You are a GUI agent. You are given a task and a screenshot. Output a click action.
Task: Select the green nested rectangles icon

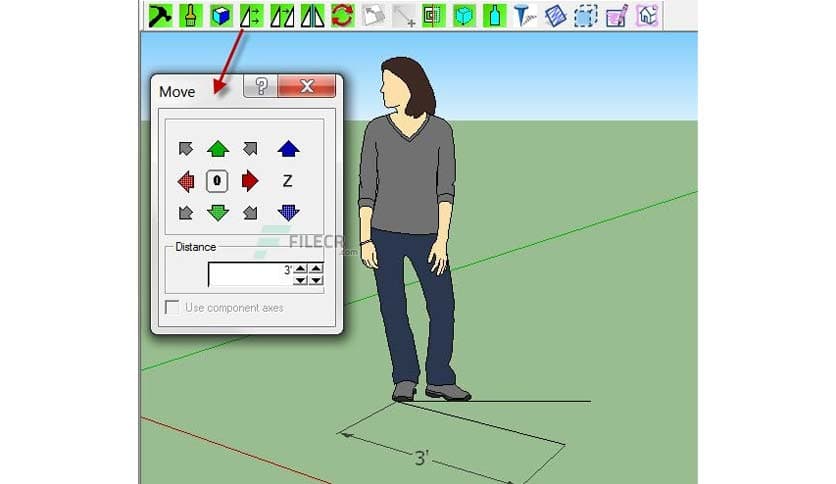[x=433, y=15]
